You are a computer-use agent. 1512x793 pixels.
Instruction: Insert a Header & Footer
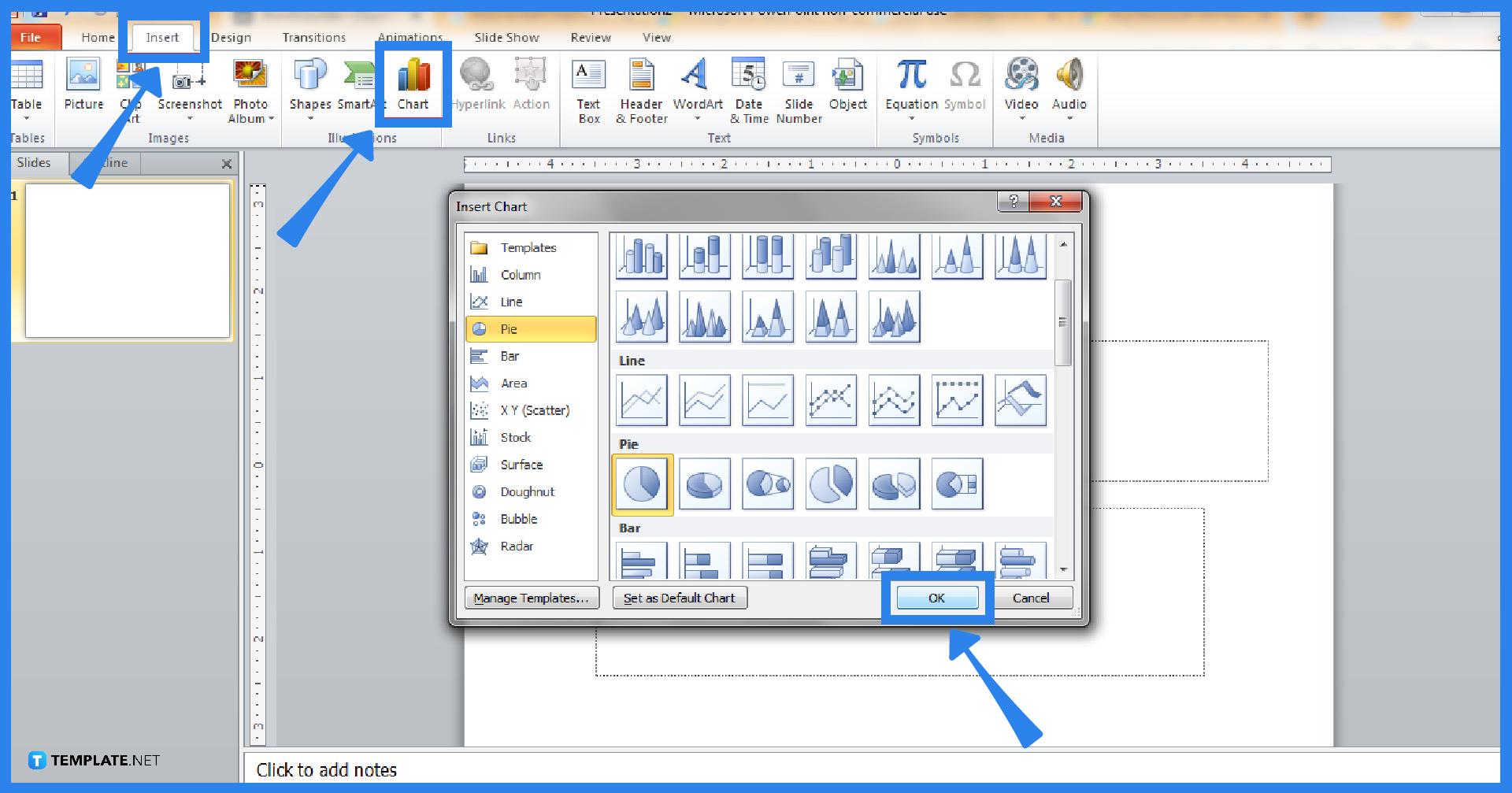(x=640, y=88)
